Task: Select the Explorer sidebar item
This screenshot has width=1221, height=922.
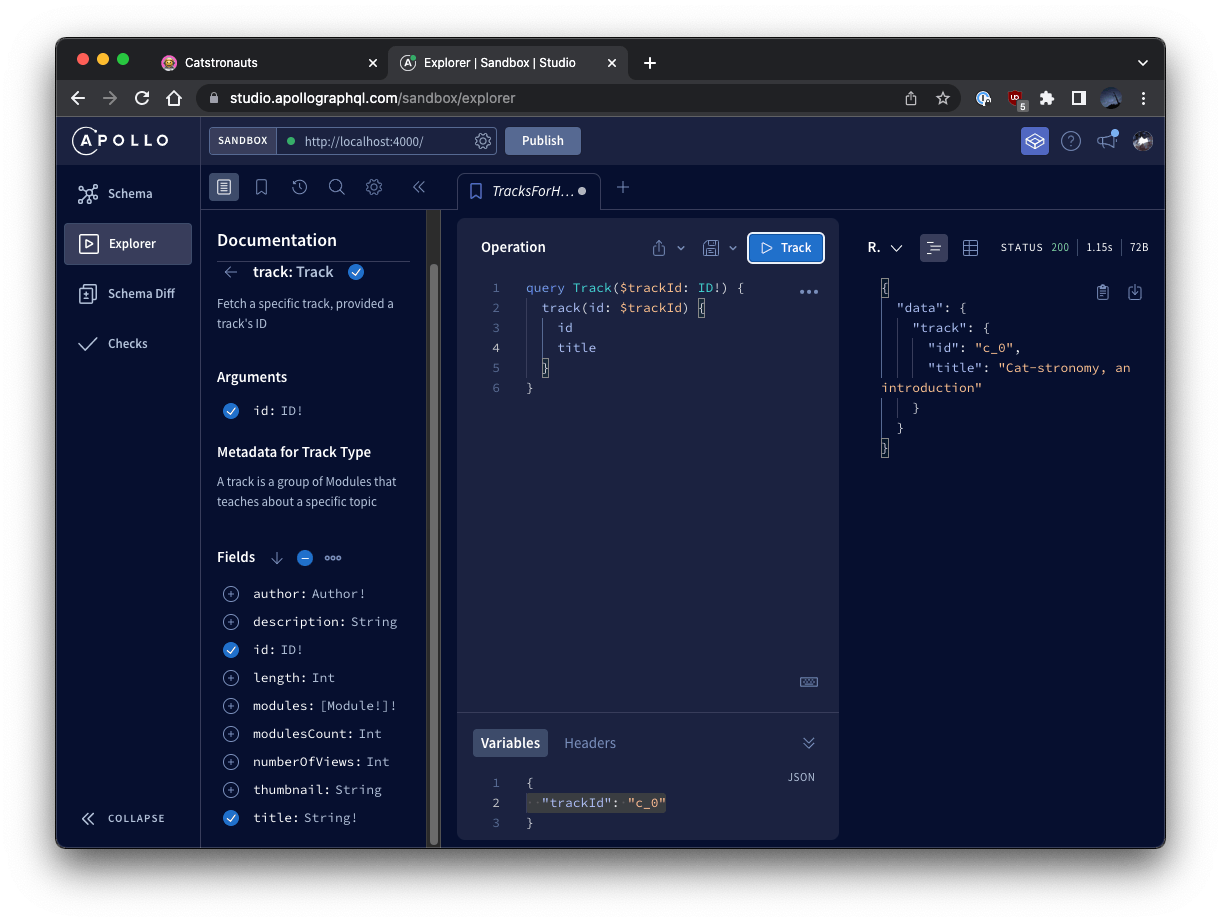Action: point(127,244)
